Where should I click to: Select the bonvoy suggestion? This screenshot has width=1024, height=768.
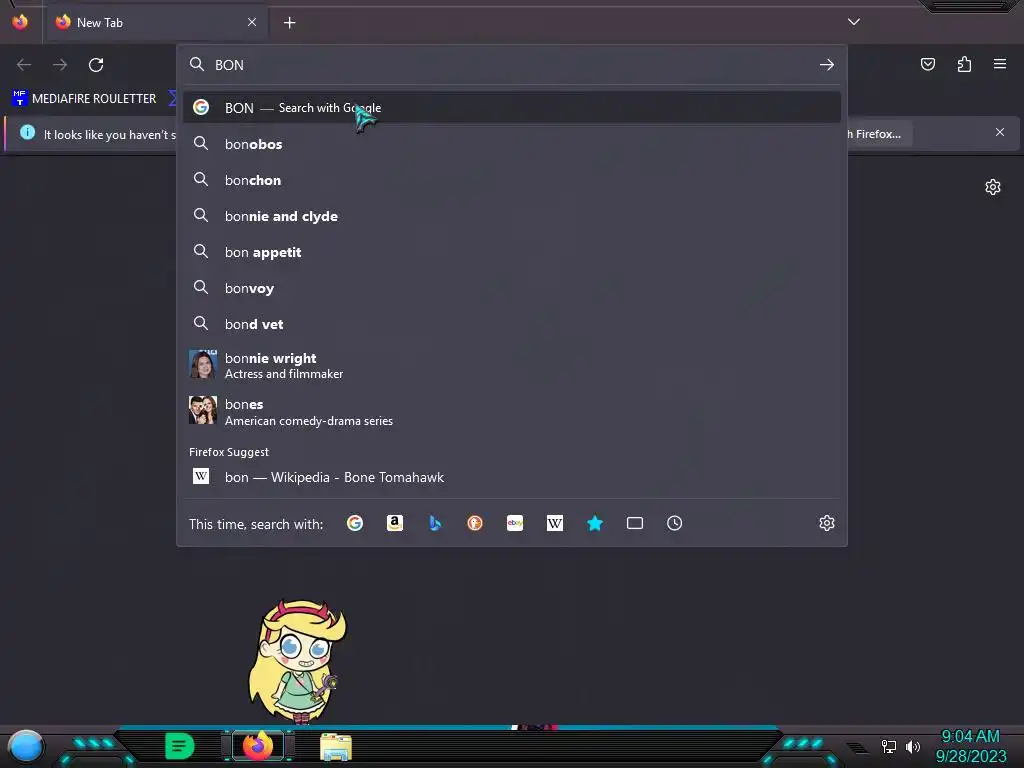[x=512, y=288]
